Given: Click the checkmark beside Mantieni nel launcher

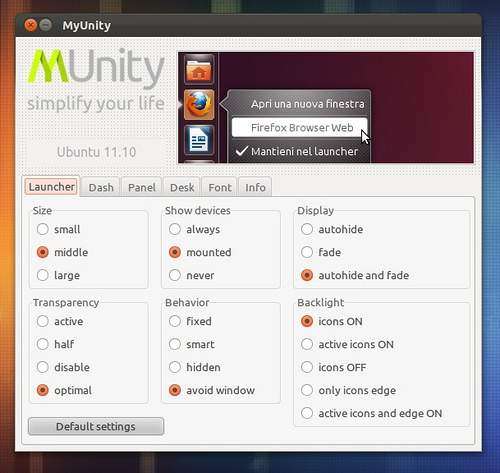Looking at the screenshot, I should pyautogui.click(x=241, y=151).
